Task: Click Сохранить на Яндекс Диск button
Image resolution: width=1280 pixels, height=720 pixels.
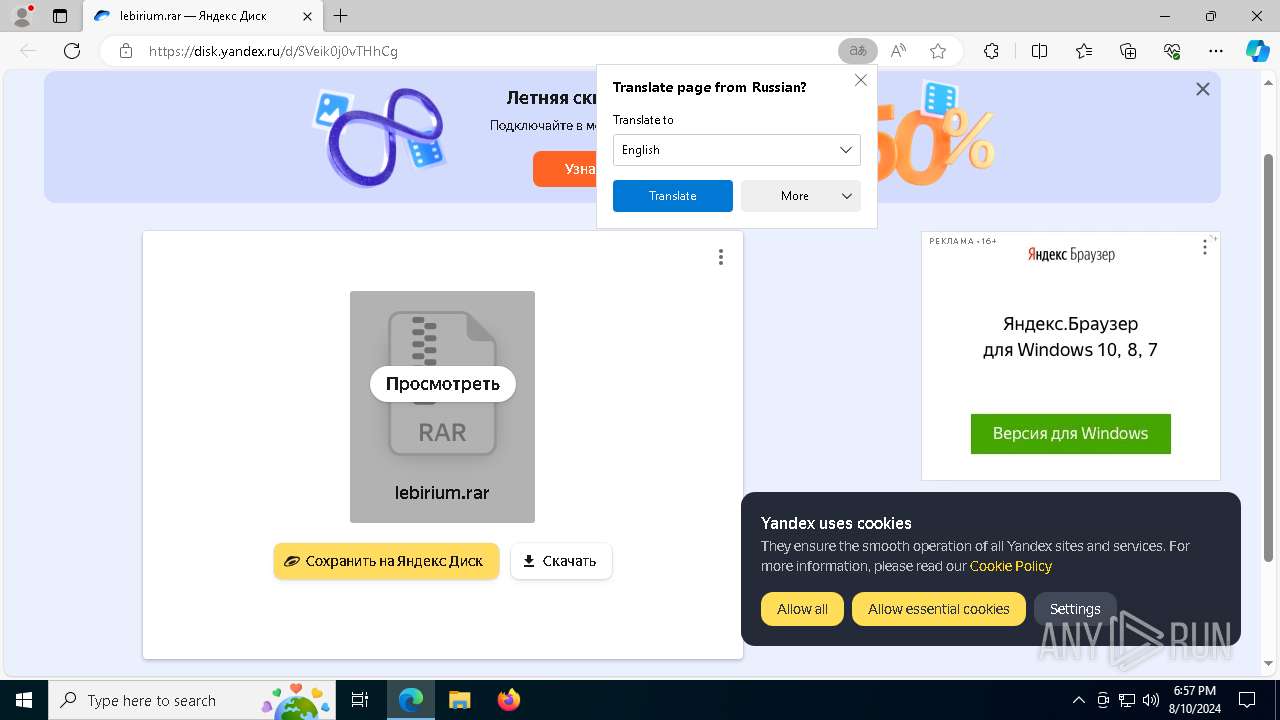Action: [x=386, y=561]
